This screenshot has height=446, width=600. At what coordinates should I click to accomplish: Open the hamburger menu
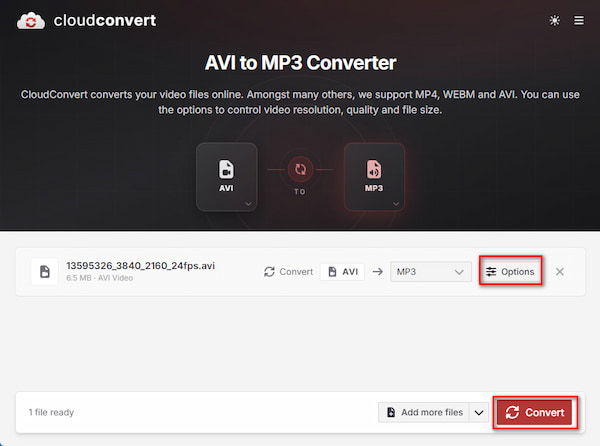coord(579,20)
